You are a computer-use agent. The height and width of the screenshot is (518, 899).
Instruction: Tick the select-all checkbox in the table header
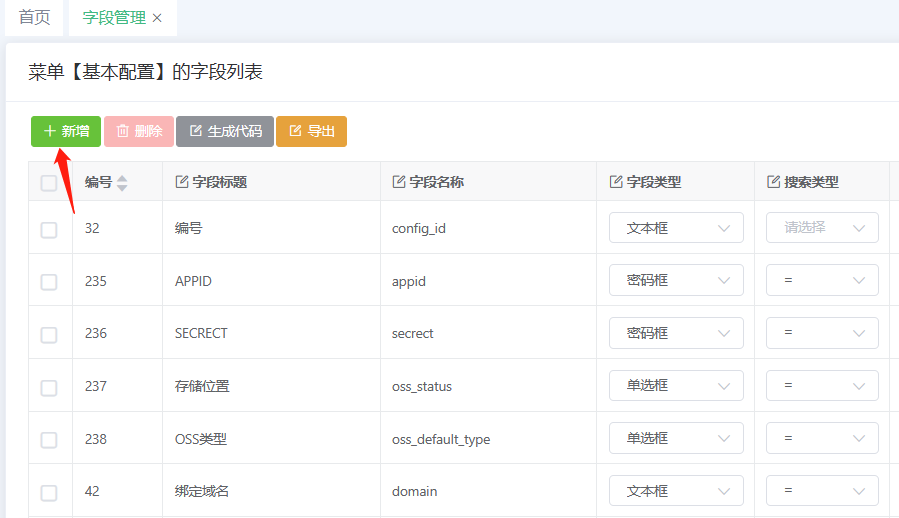pos(49,183)
